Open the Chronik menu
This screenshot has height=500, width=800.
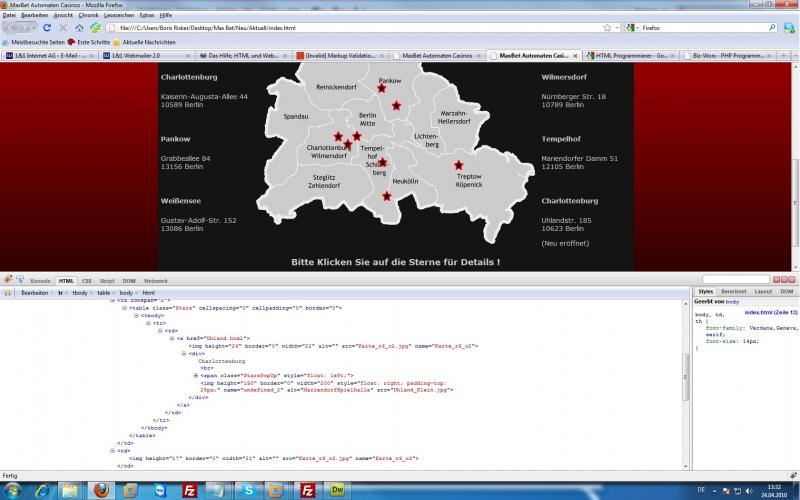coord(88,16)
